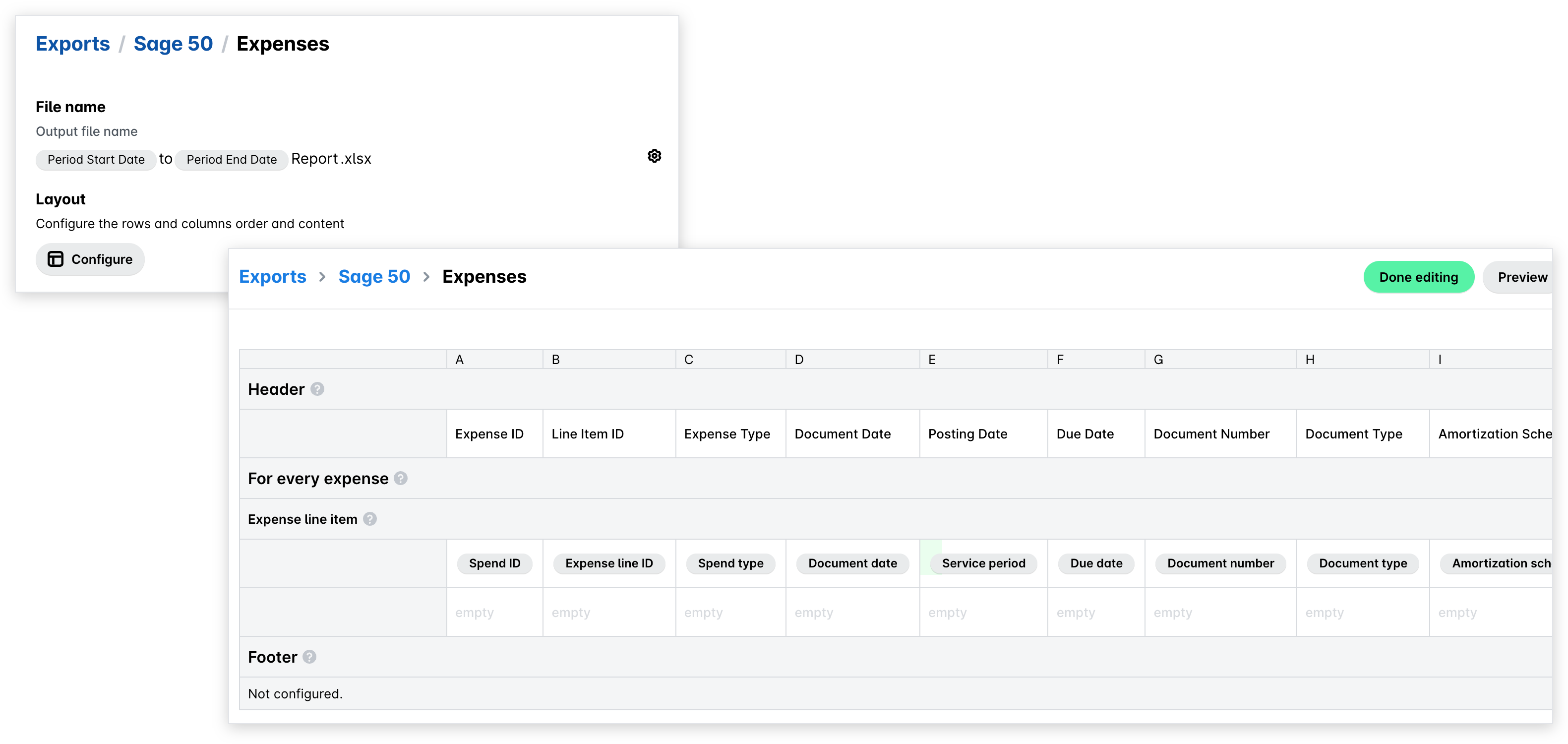Select column E header
This screenshot has height=744, width=1568.
point(984,359)
